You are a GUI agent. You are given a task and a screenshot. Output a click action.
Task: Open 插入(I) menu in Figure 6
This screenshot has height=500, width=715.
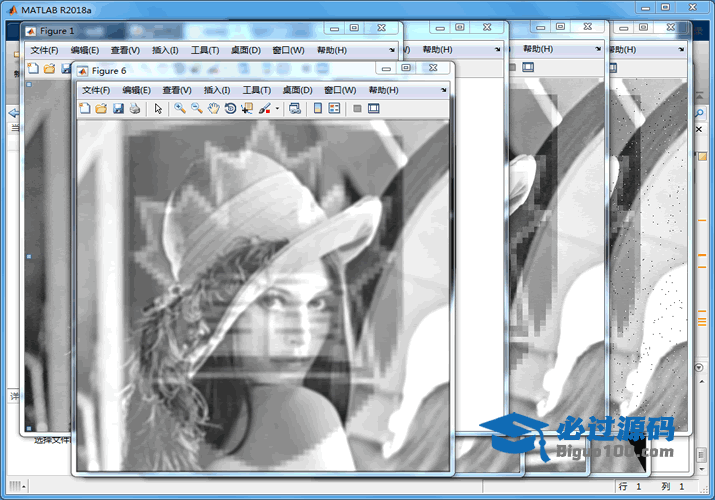point(217,90)
